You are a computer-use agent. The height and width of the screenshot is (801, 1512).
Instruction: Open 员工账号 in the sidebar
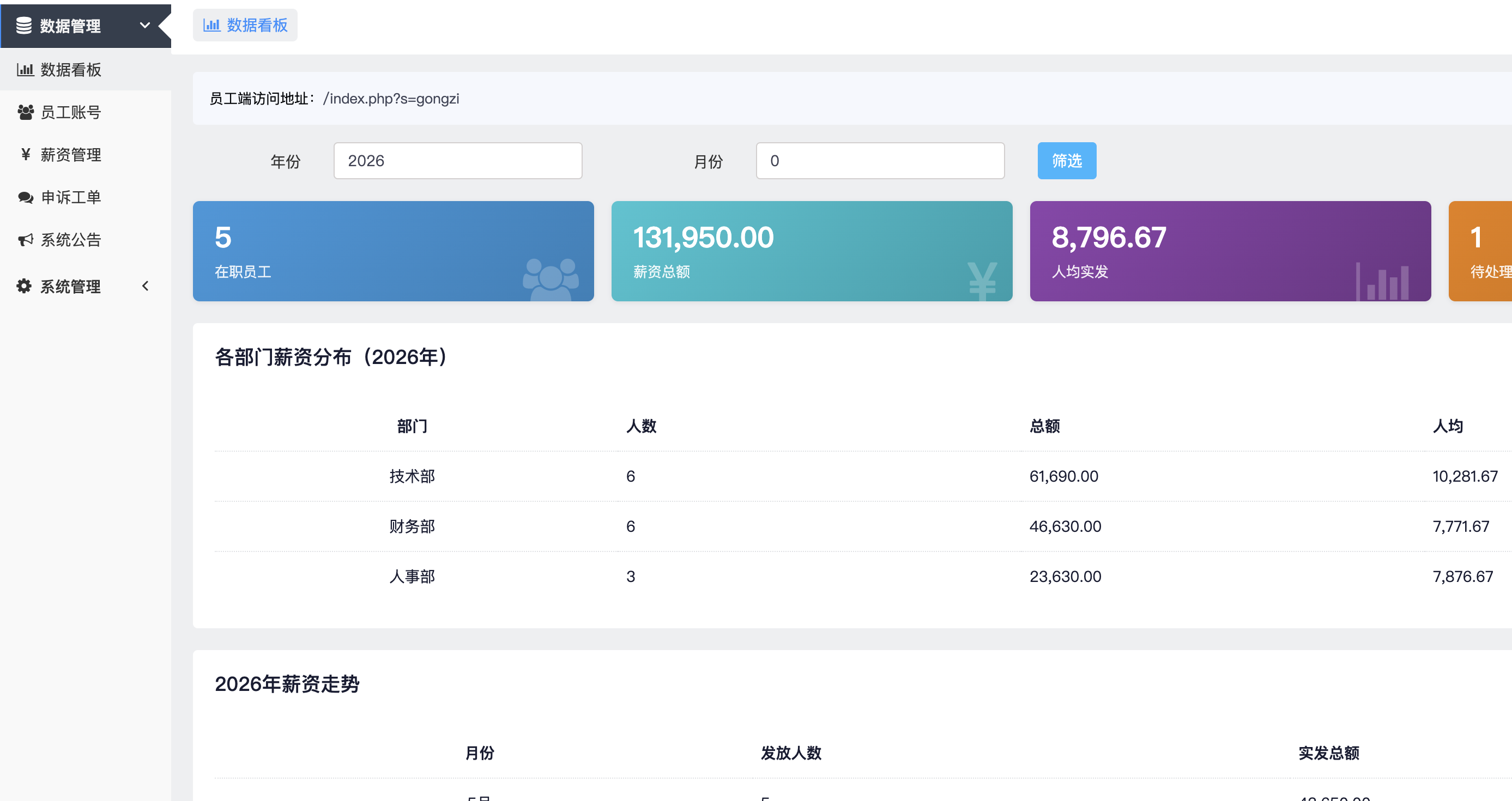point(86,112)
